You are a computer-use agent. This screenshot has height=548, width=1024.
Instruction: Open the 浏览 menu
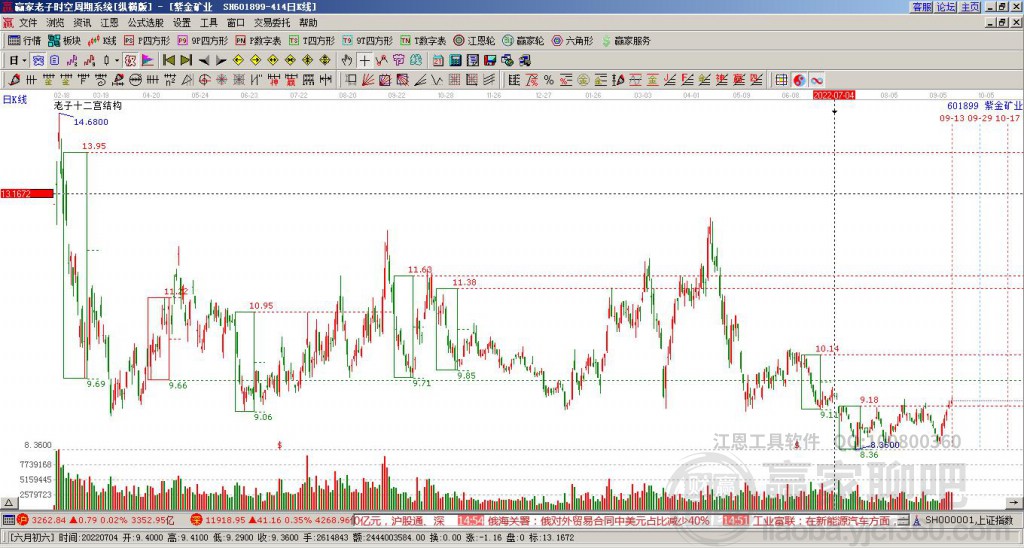[x=56, y=23]
